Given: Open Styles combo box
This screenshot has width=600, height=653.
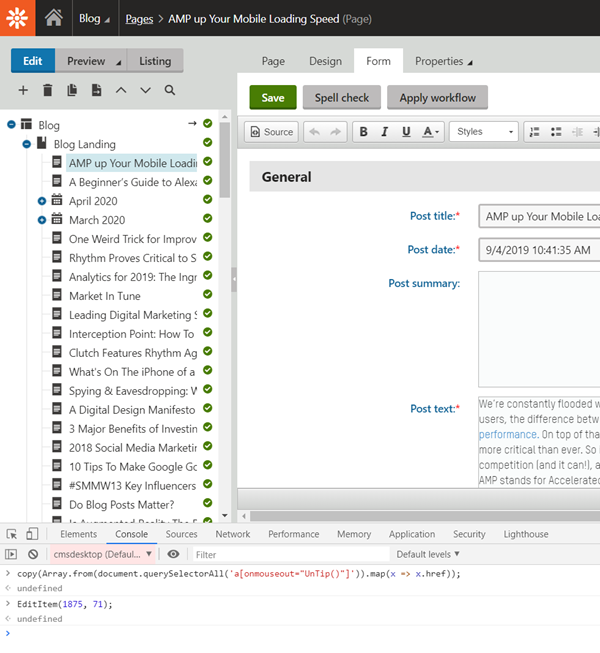Looking at the screenshot, I should (484, 132).
